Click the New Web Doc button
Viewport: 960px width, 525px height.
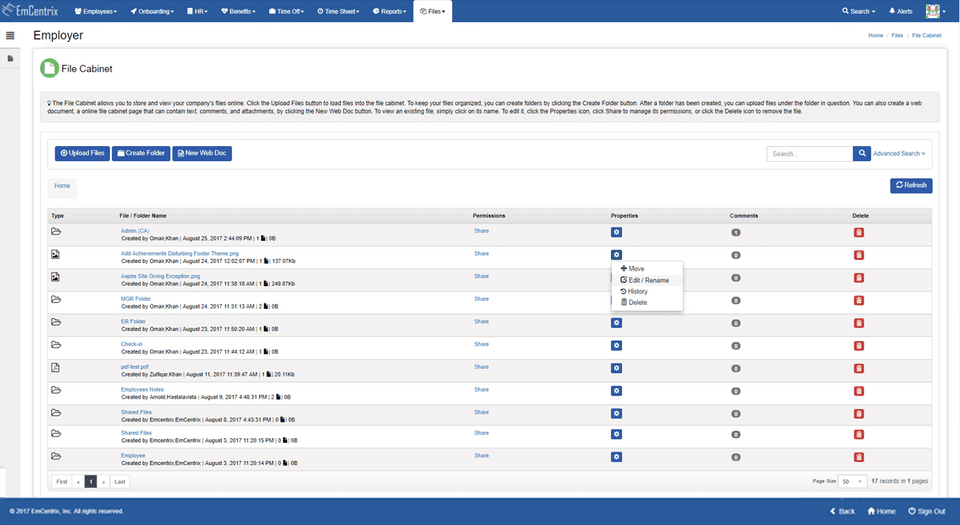202,153
